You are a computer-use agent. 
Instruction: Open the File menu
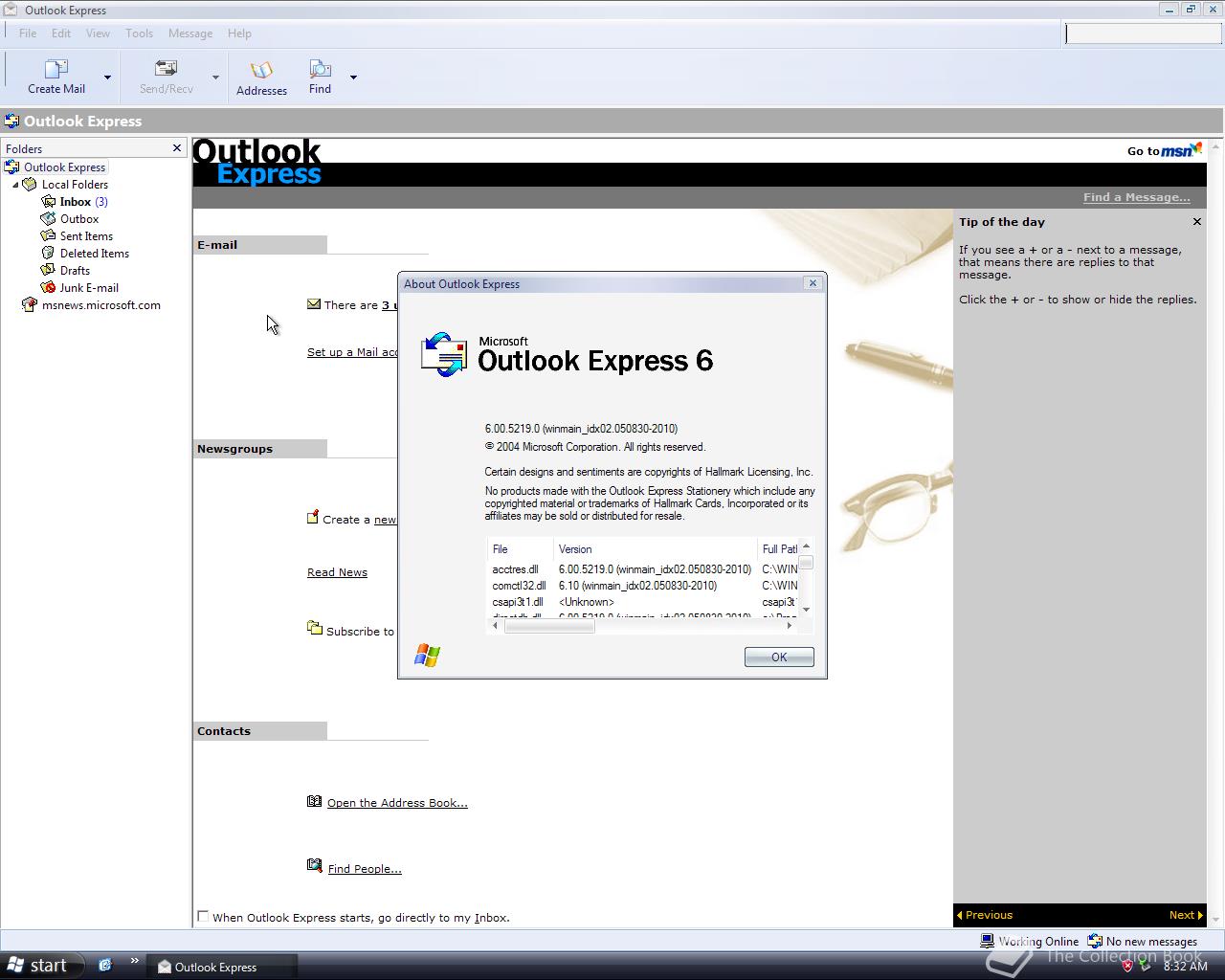[28, 33]
